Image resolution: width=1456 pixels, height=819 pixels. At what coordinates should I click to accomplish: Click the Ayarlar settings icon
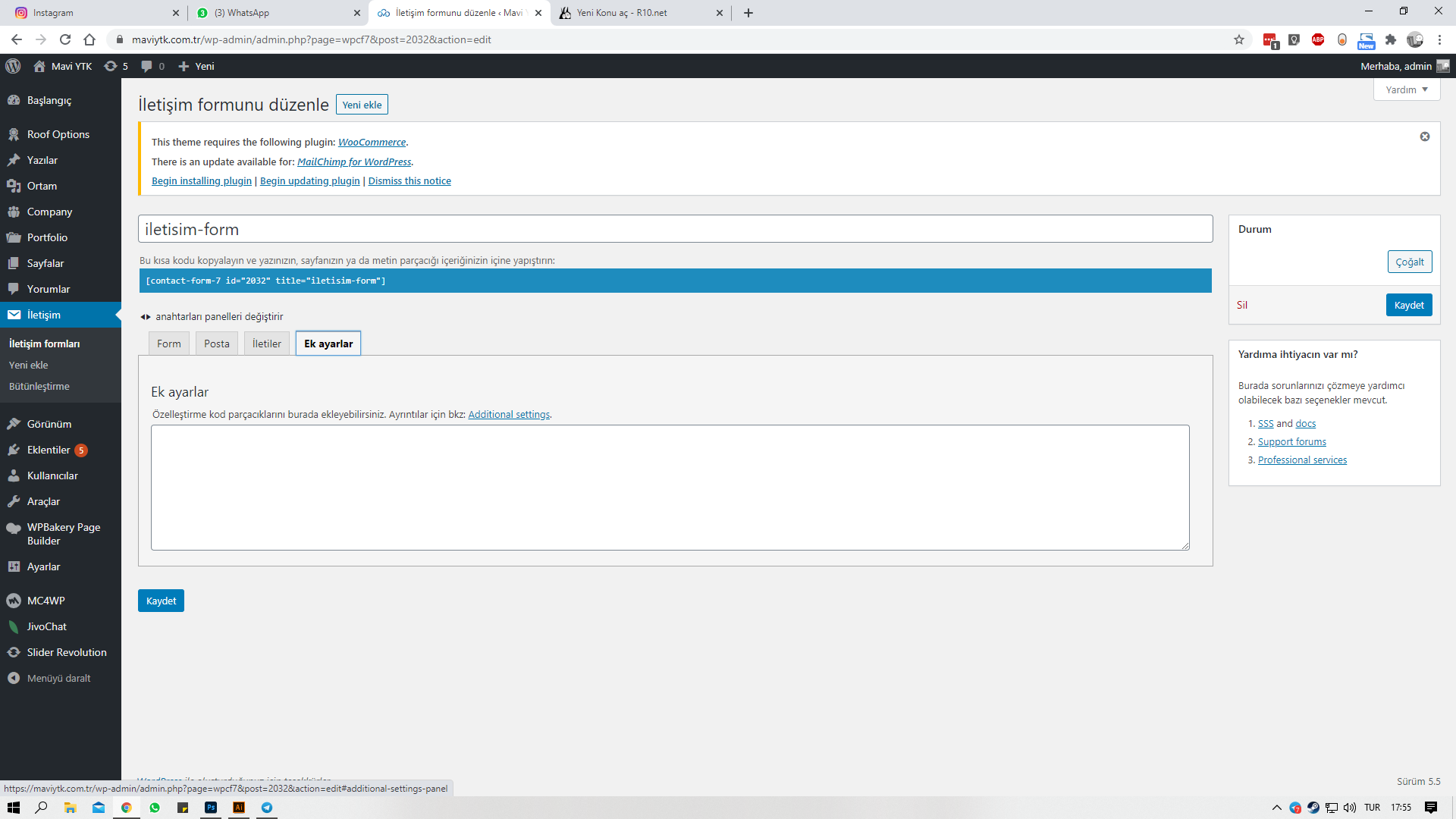point(14,566)
